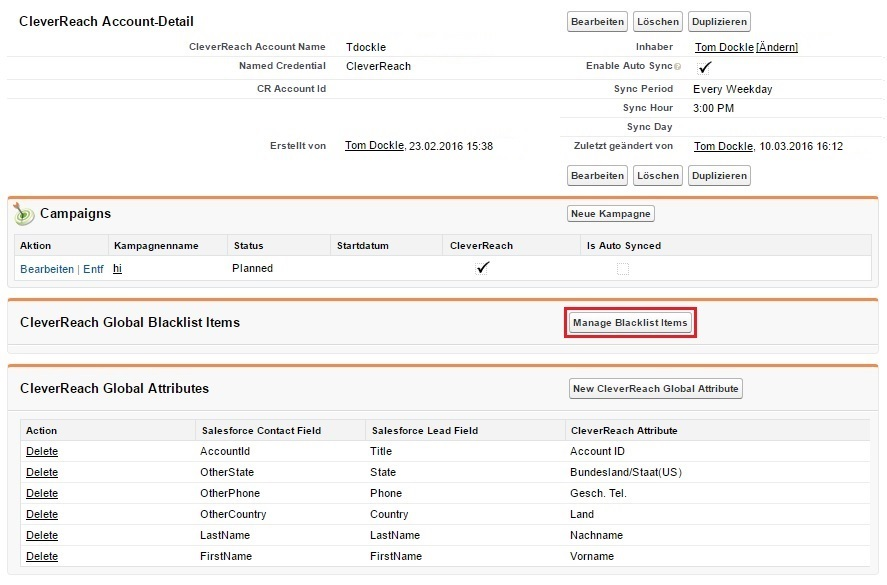The image size is (887, 585).
Task: Toggle CleverReach checkmark for campaign hi
Action: (482, 268)
